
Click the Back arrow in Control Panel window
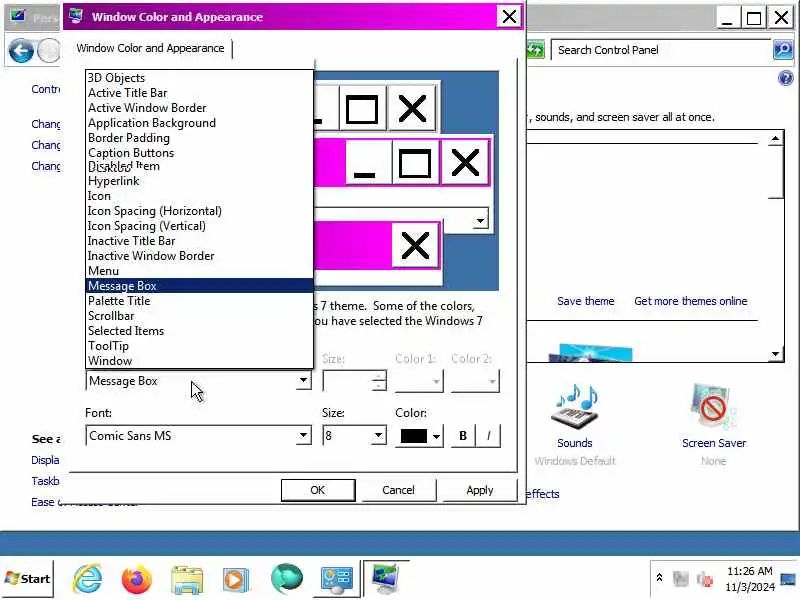(21, 51)
